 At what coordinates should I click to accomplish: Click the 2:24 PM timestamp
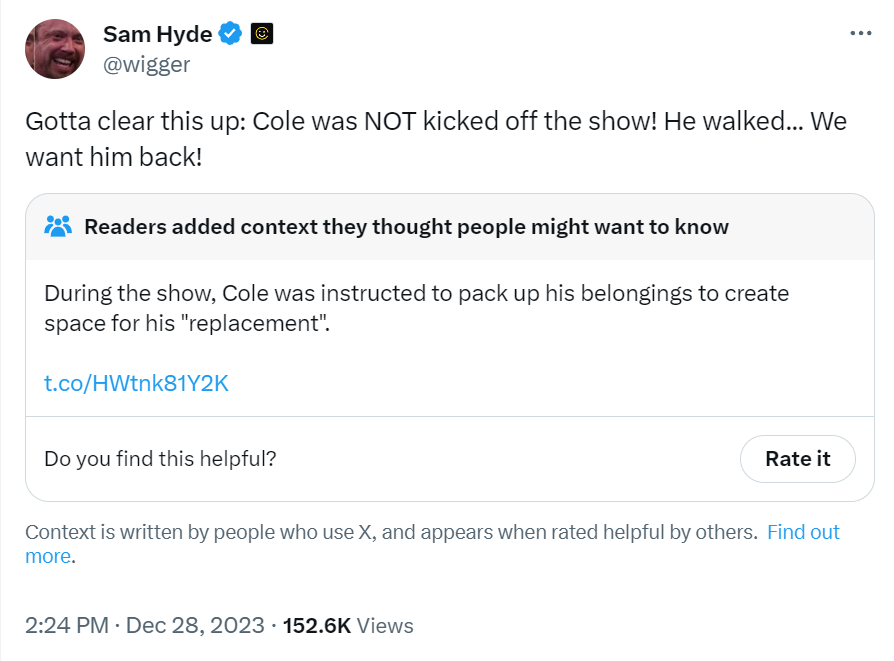pos(67,625)
